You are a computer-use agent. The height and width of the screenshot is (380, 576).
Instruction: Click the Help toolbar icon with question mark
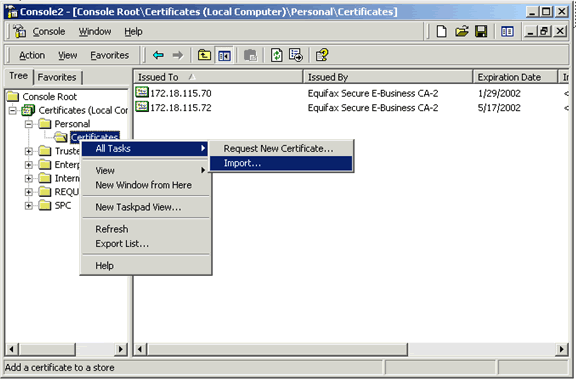click(322, 55)
